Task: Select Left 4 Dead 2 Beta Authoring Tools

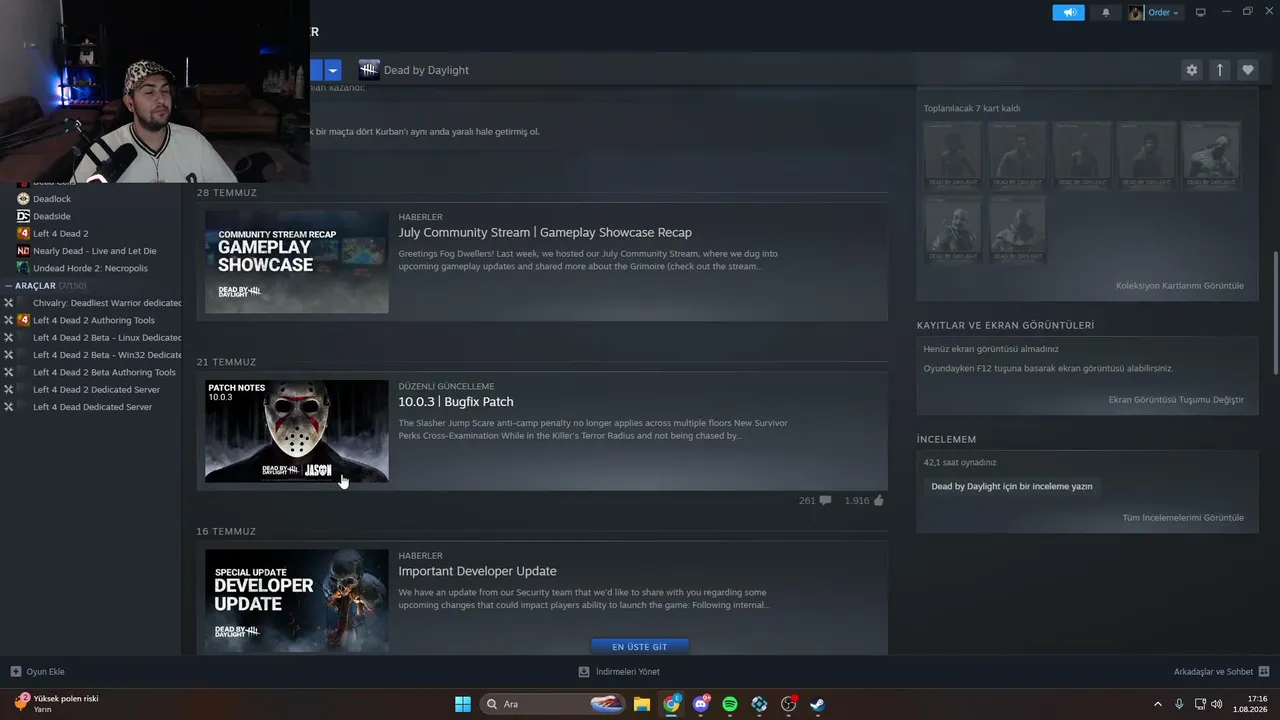Action: (x=104, y=372)
